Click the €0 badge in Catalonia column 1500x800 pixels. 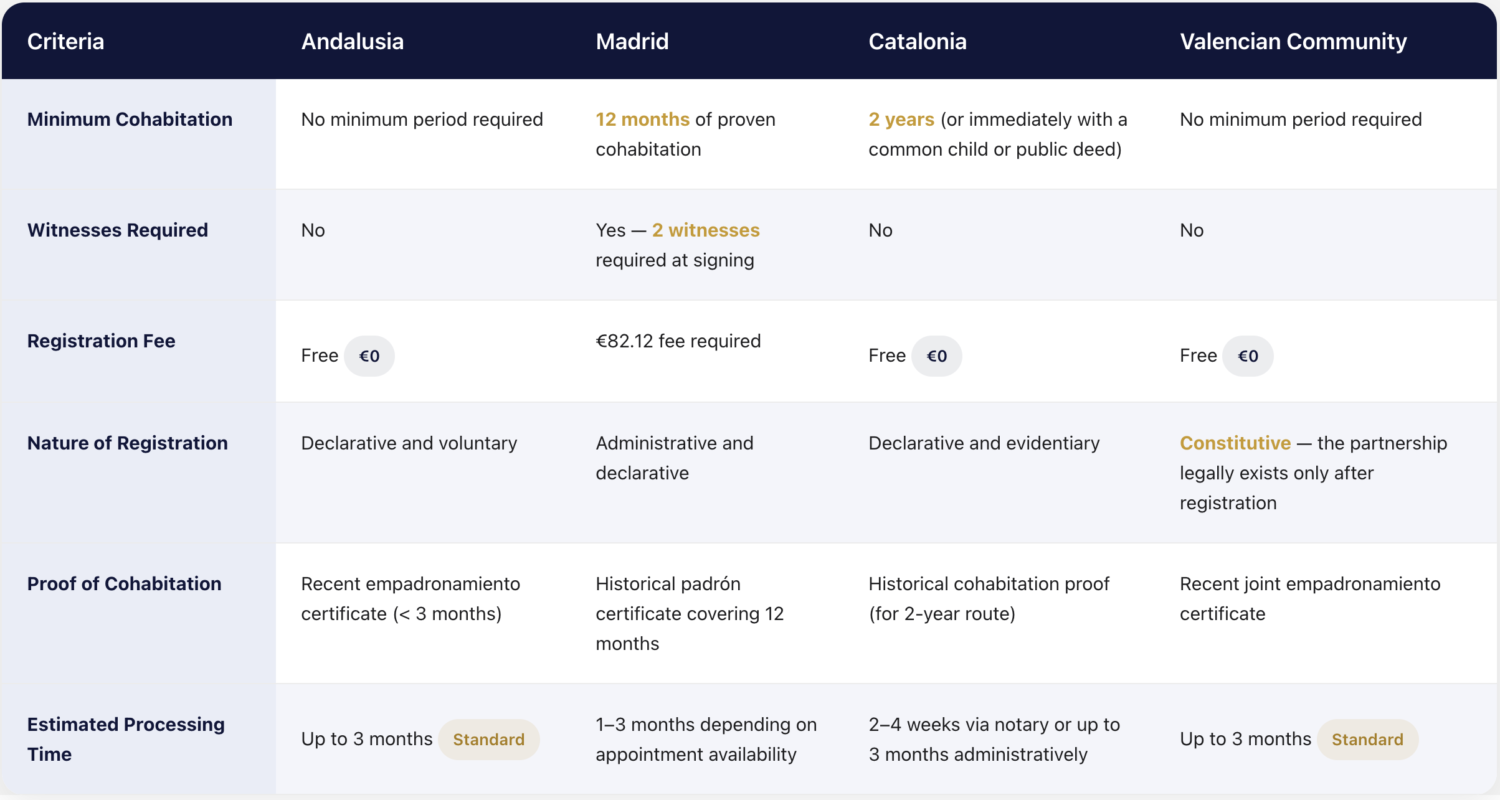point(936,356)
